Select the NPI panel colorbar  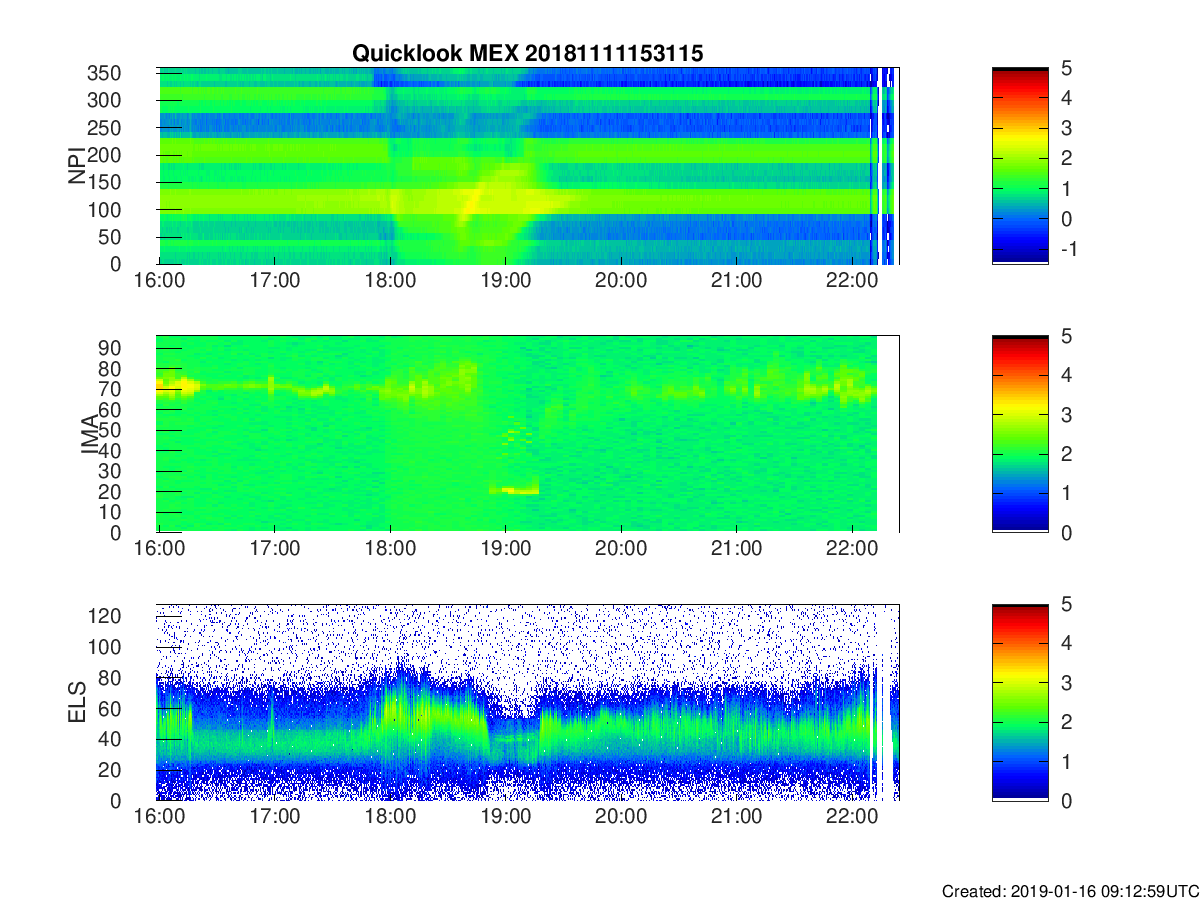[1020, 166]
